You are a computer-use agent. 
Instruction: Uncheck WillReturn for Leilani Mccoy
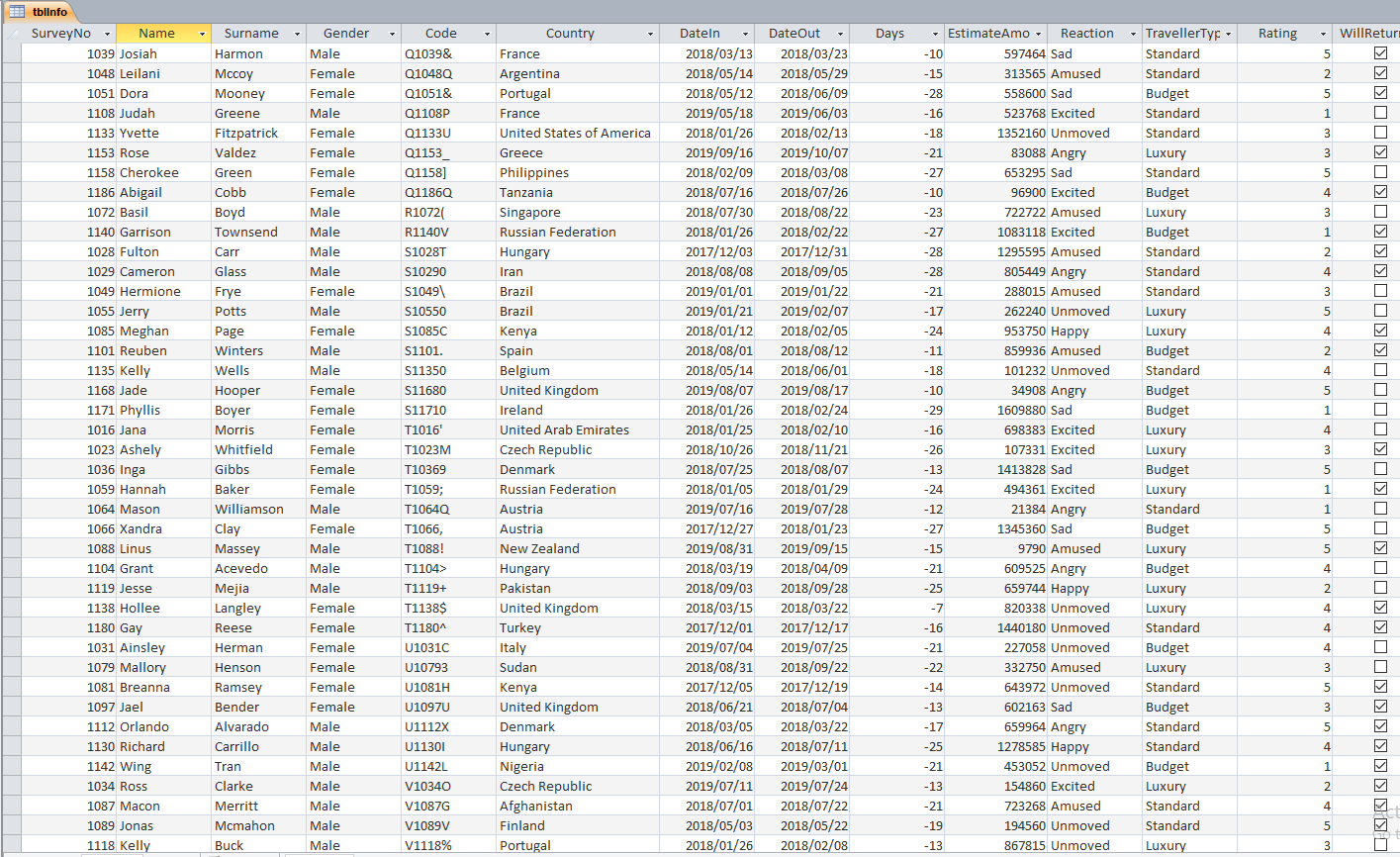[1380, 72]
